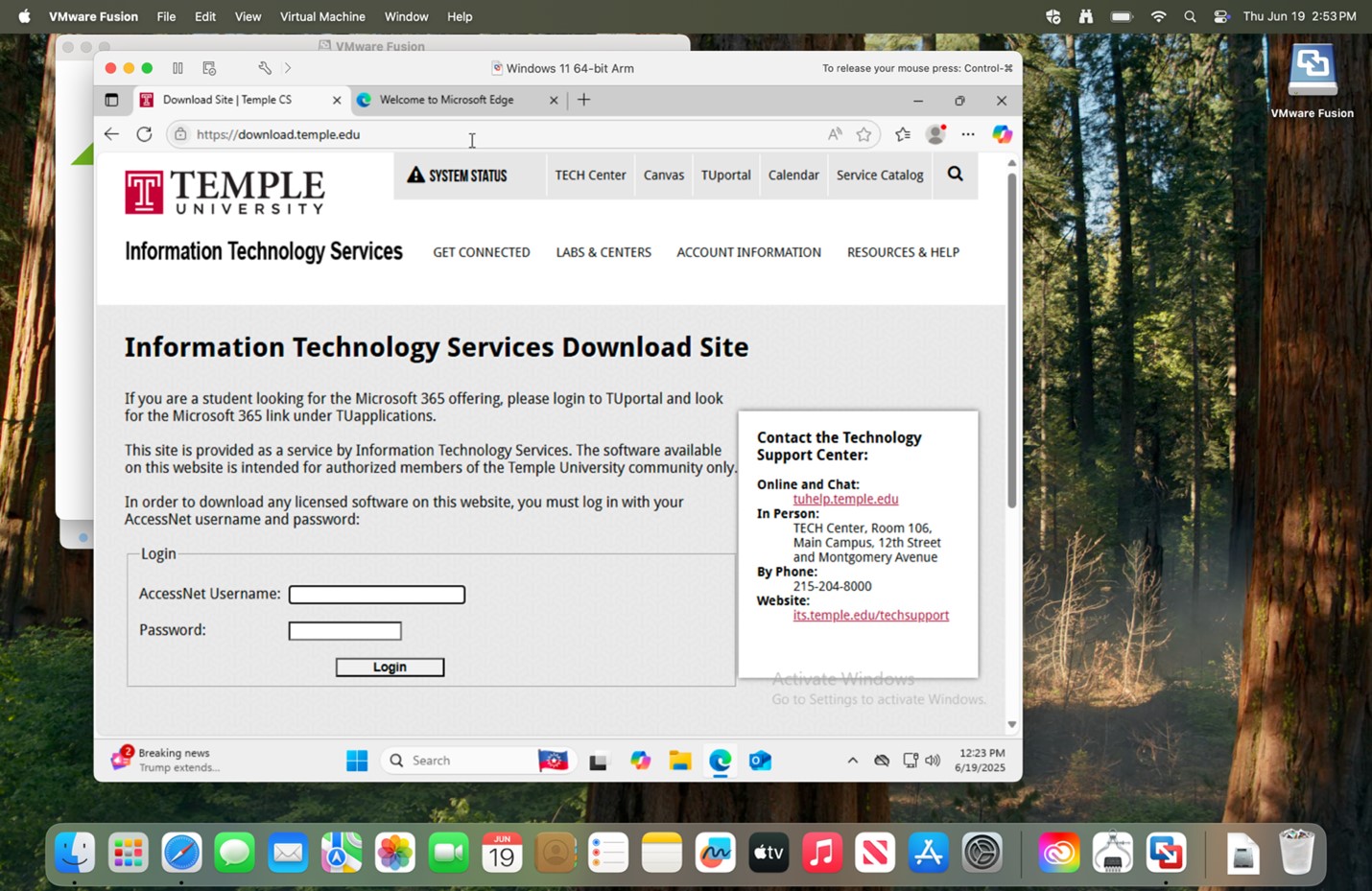Select the Download Site Temple CS tab
The width and height of the screenshot is (1372, 891).
(x=226, y=100)
